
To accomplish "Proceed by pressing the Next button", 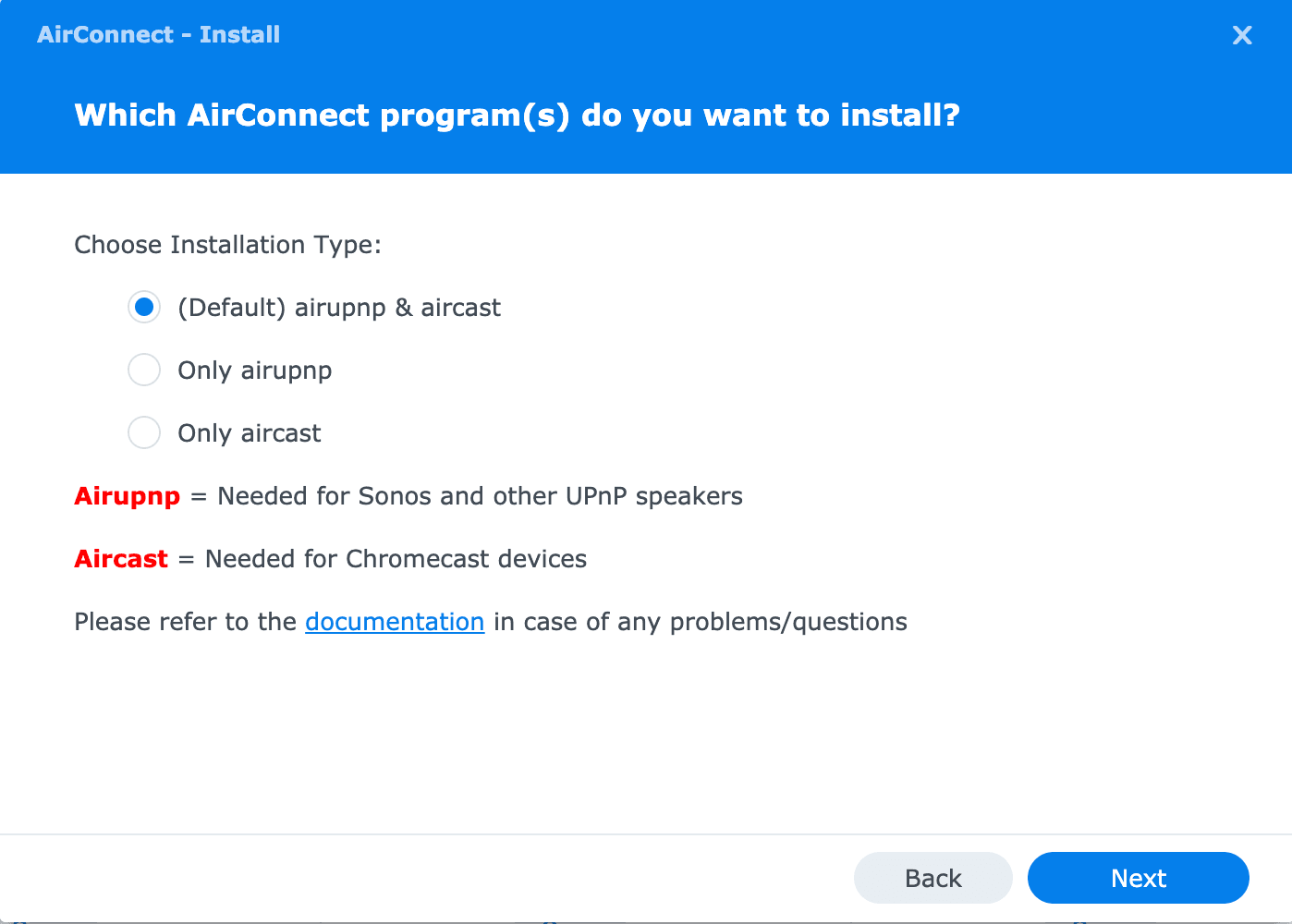I will pos(1138,878).
